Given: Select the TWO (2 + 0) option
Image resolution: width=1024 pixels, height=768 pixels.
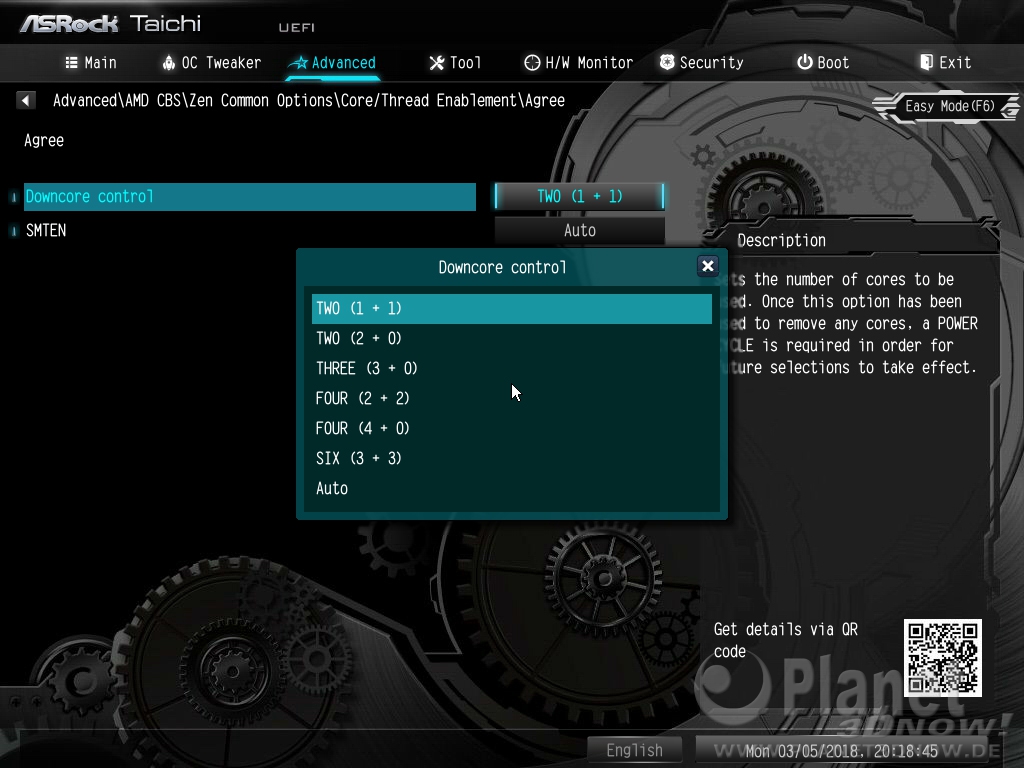Looking at the screenshot, I should (511, 338).
